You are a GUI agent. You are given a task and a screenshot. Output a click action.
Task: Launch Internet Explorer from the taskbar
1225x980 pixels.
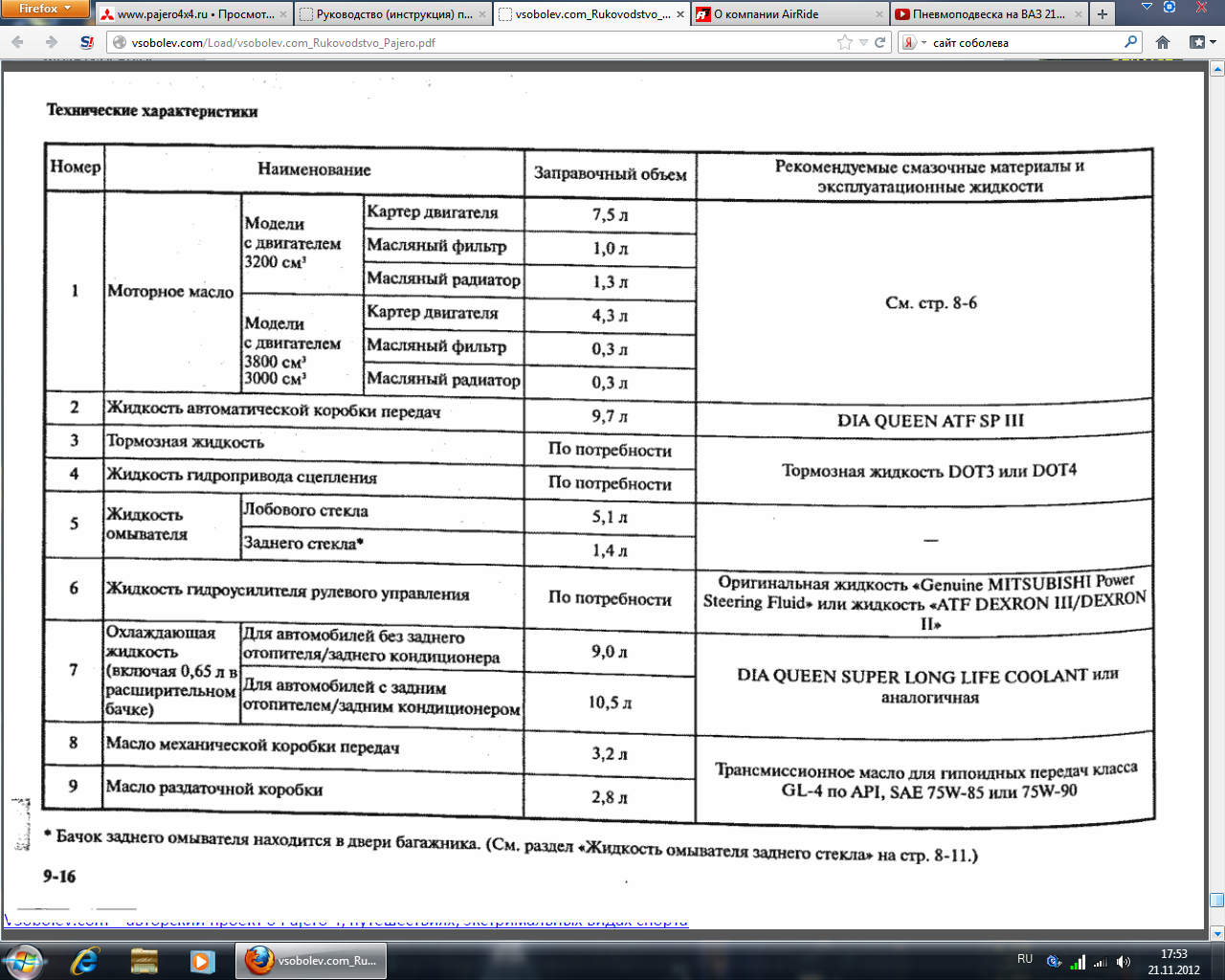[85, 960]
